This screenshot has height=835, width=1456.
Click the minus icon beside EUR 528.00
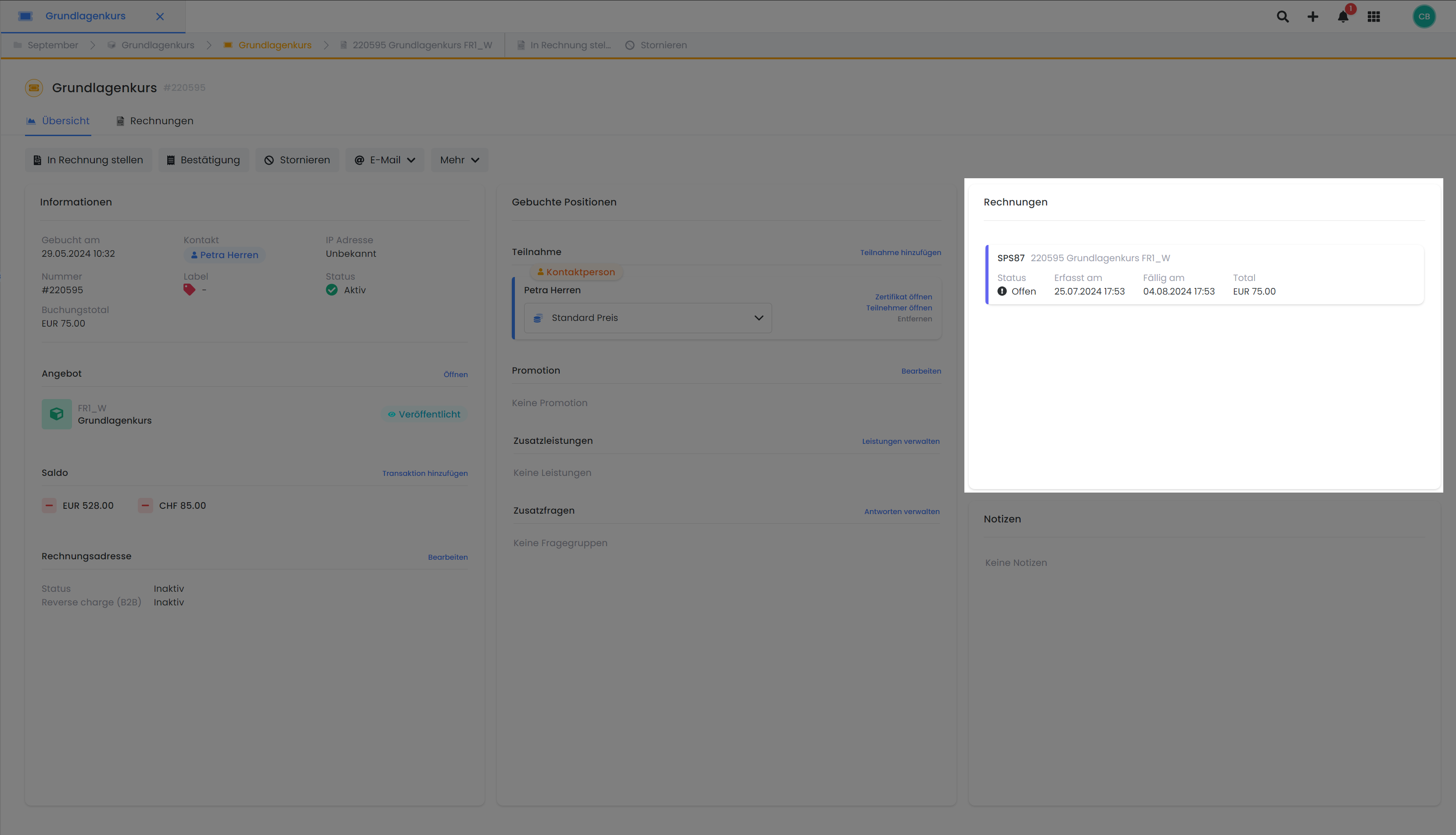point(49,506)
